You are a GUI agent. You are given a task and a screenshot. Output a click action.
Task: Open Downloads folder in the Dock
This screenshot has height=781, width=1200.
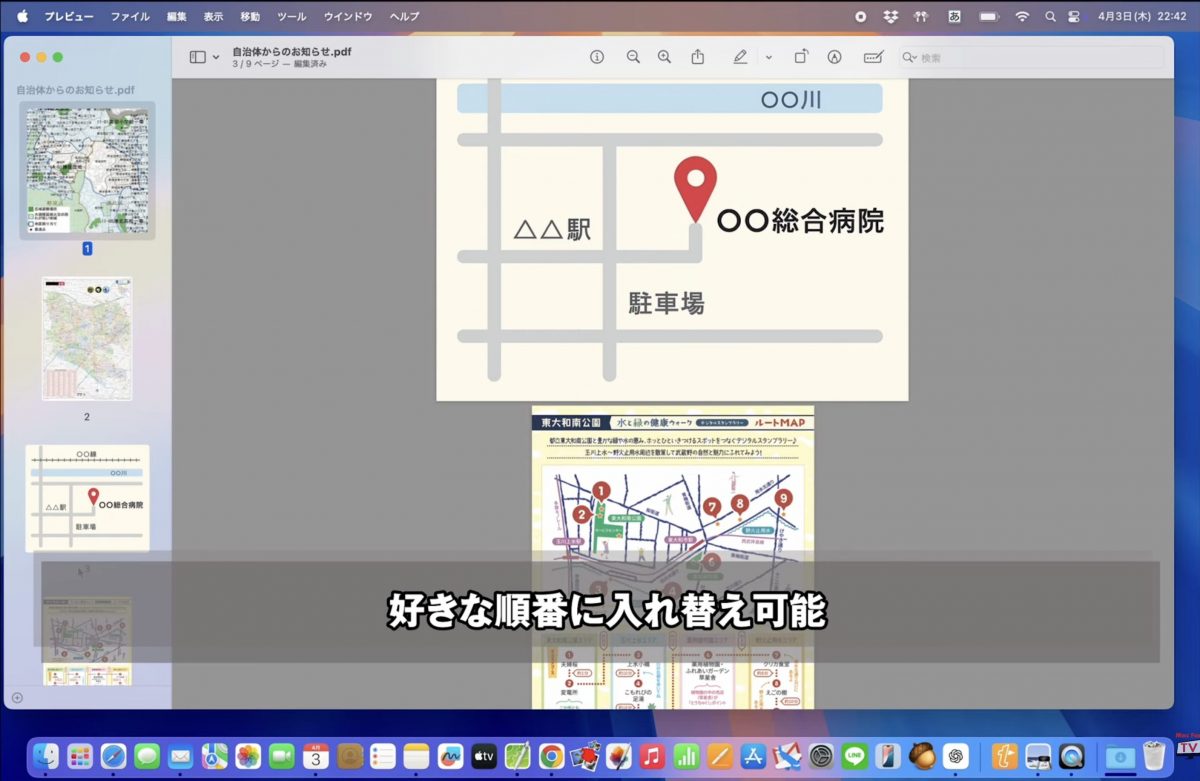[1120, 756]
